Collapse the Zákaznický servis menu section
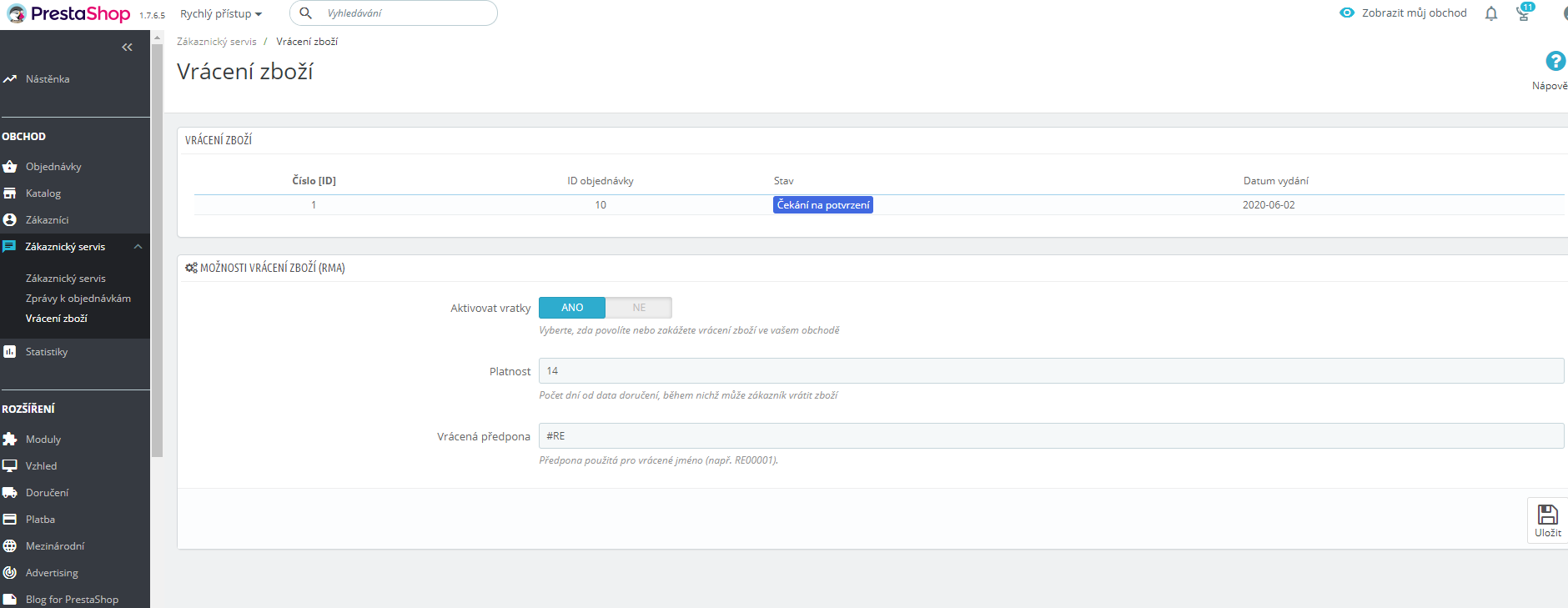This screenshot has width=1568, height=608. [138, 247]
